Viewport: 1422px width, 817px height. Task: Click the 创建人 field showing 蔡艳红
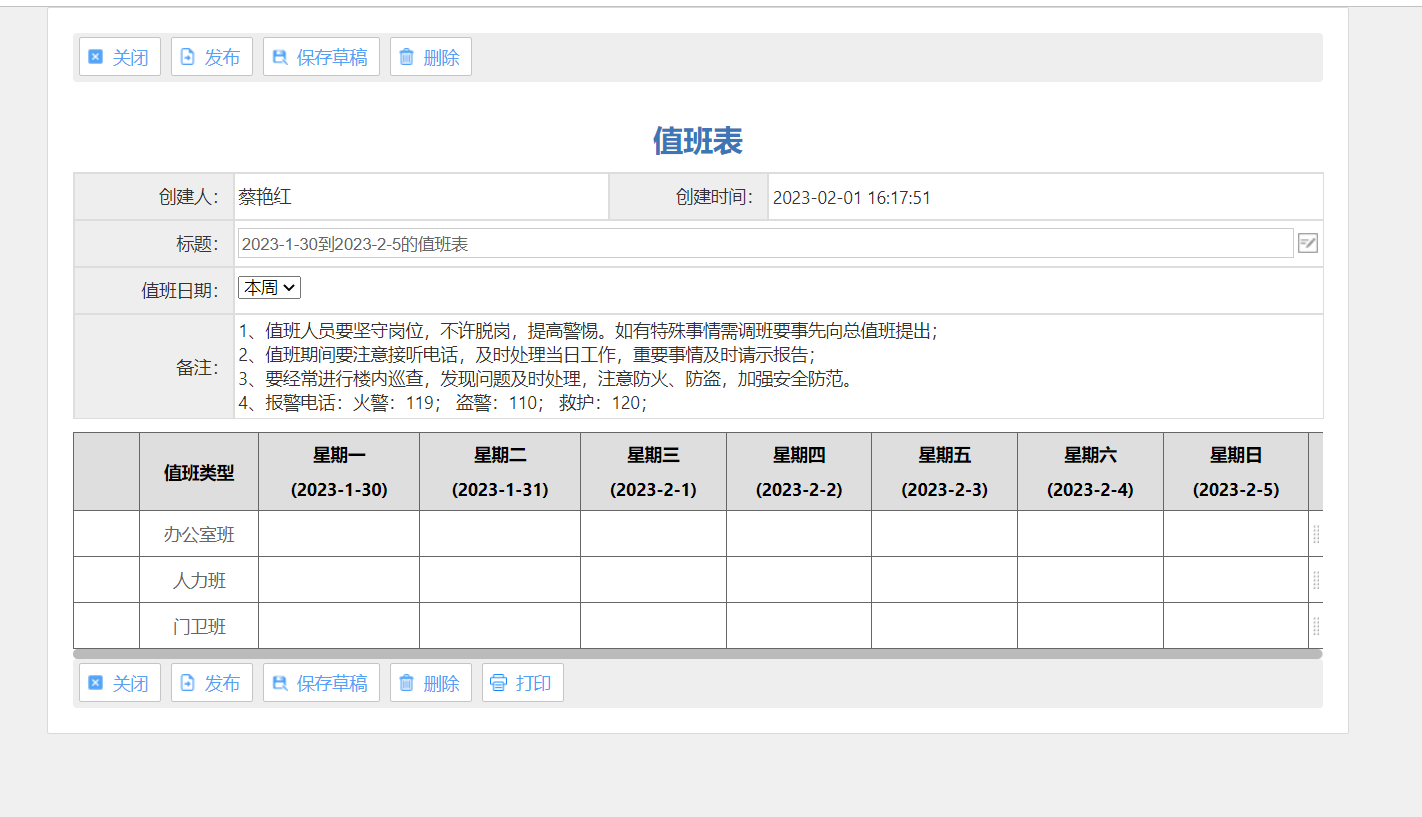point(420,196)
